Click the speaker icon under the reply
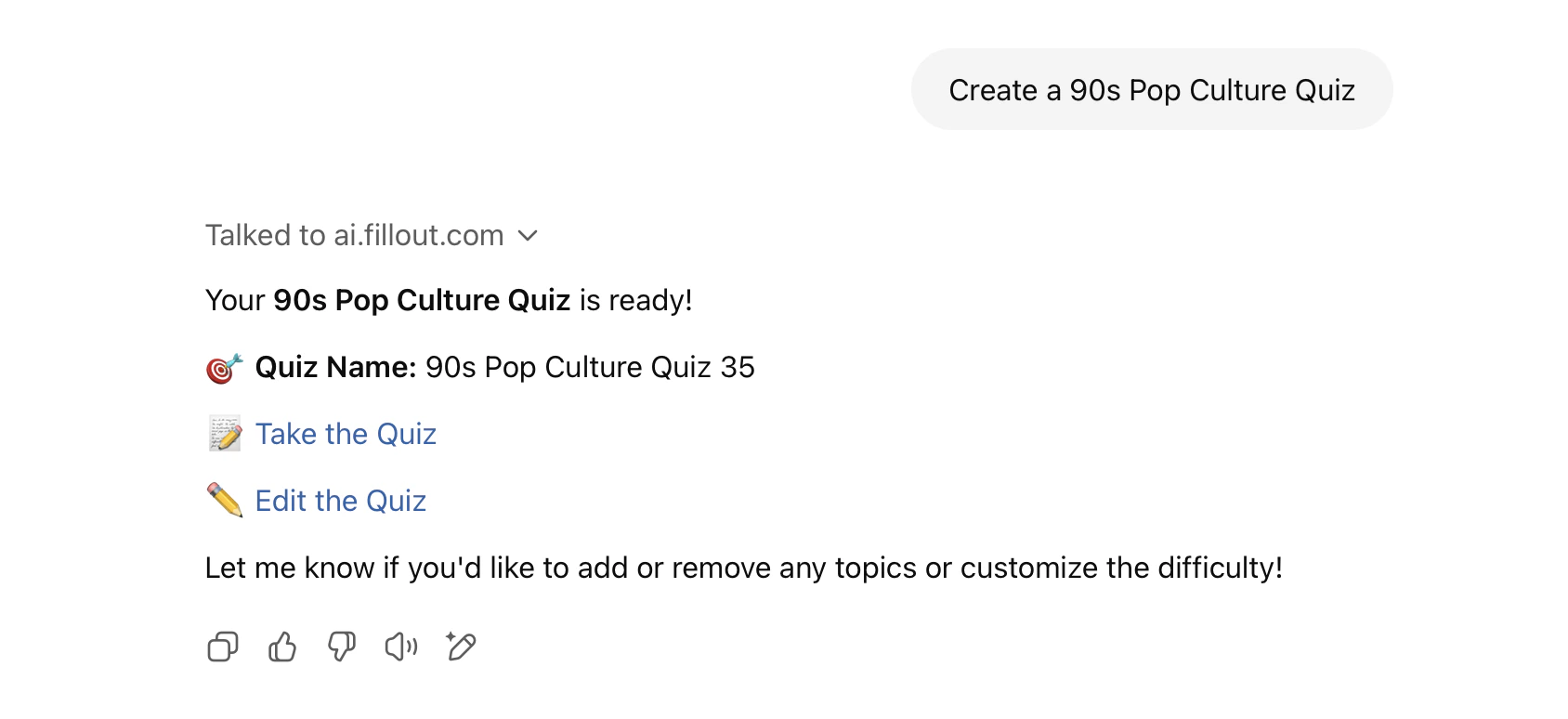 tap(399, 647)
